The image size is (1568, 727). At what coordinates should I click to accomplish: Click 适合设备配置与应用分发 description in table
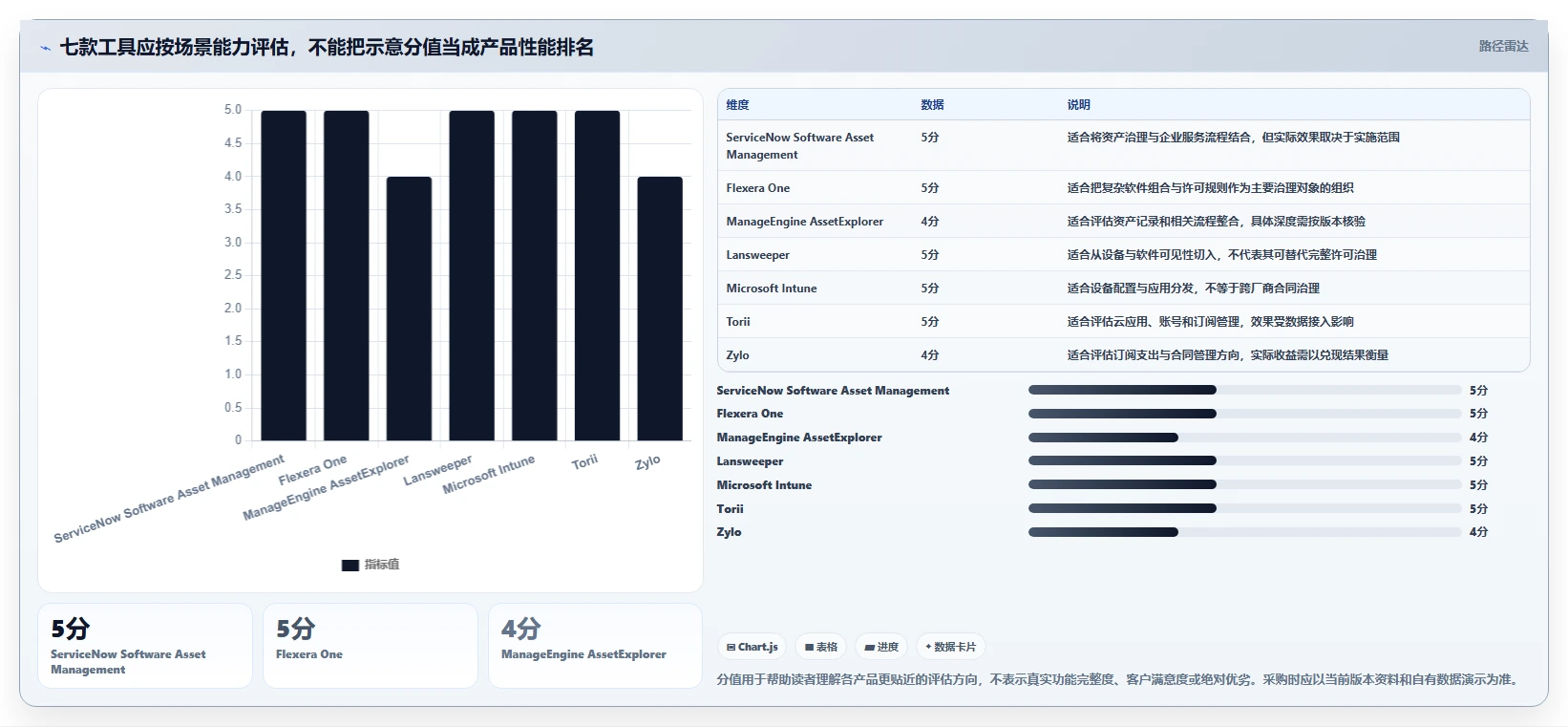pyautogui.click(x=1194, y=289)
